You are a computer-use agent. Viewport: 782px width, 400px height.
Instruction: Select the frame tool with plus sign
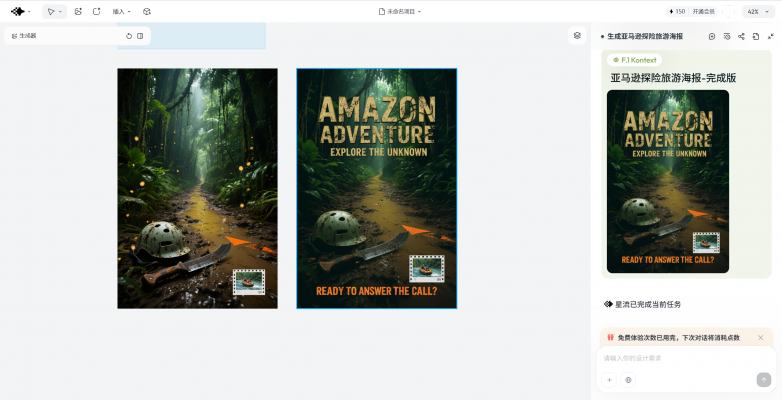click(97, 11)
